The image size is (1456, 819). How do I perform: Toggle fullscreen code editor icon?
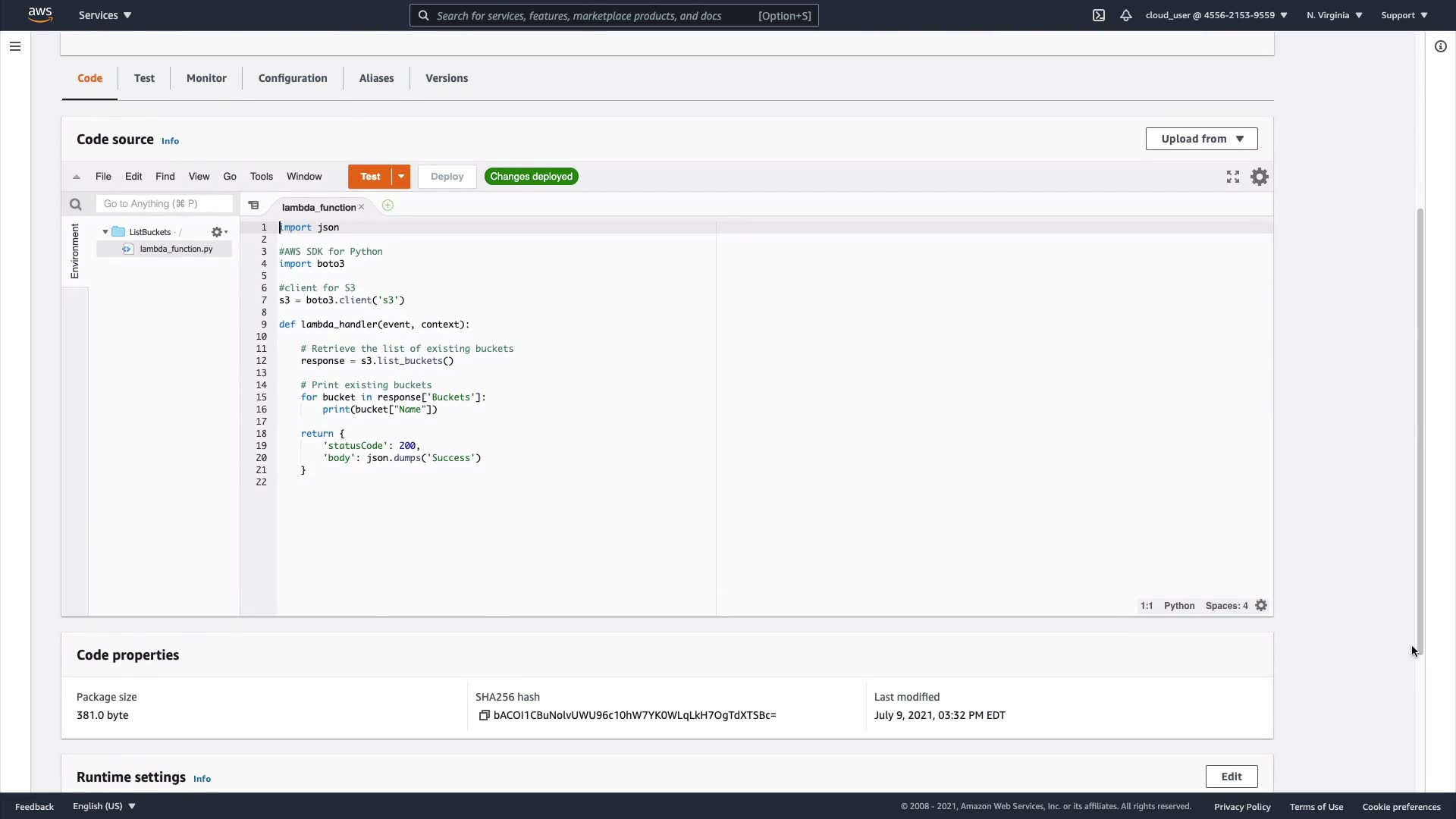pos(1233,177)
